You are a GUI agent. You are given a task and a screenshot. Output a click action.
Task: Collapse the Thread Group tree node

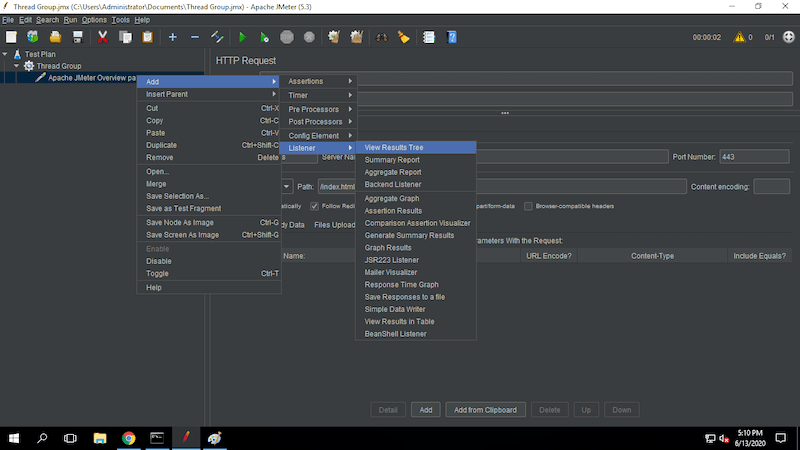(x=16, y=66)
